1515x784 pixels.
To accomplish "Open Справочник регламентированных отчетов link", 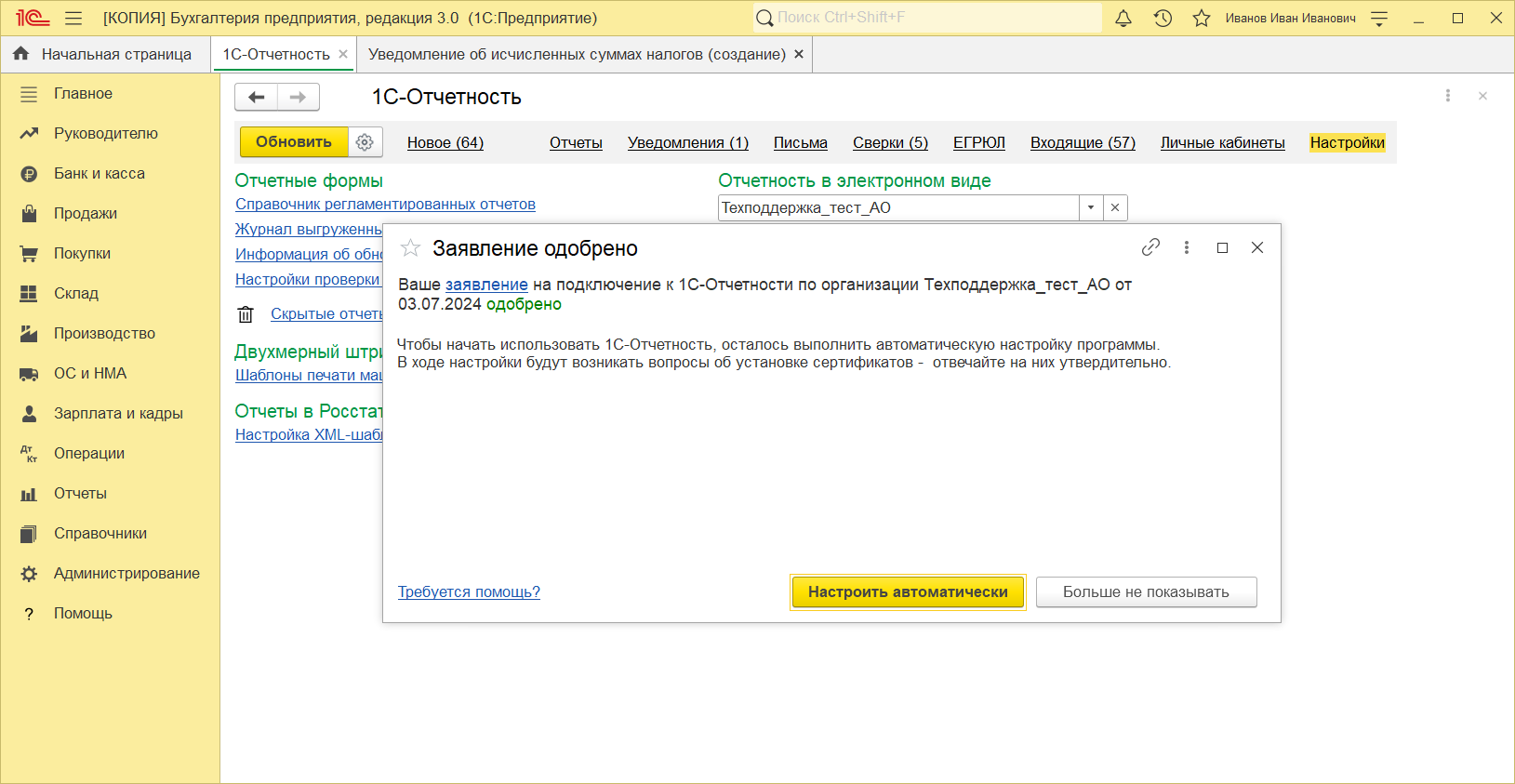I will click(385, 205).
